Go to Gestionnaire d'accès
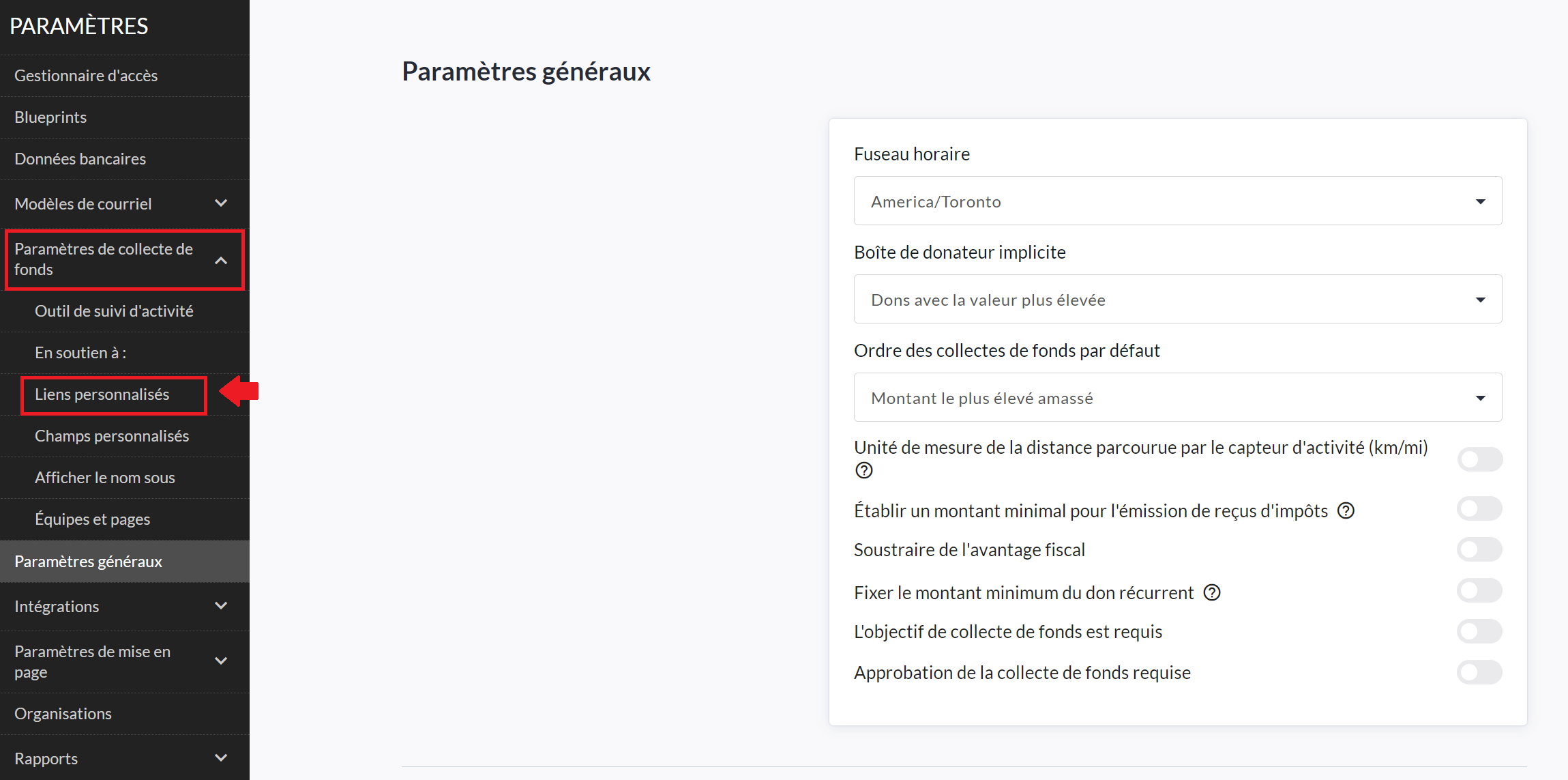The image size is (1568, 780). (86, 76)
